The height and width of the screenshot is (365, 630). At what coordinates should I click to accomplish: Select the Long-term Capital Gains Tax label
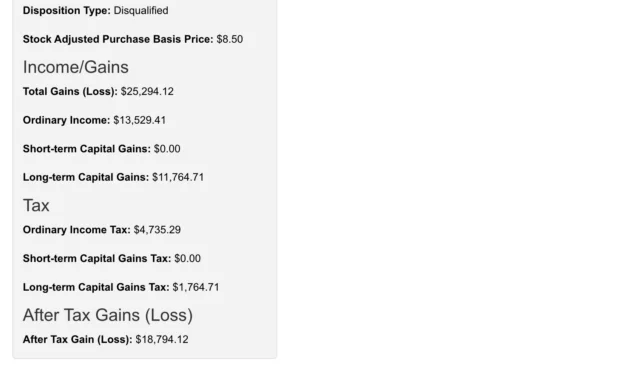(x=96, y=287)
